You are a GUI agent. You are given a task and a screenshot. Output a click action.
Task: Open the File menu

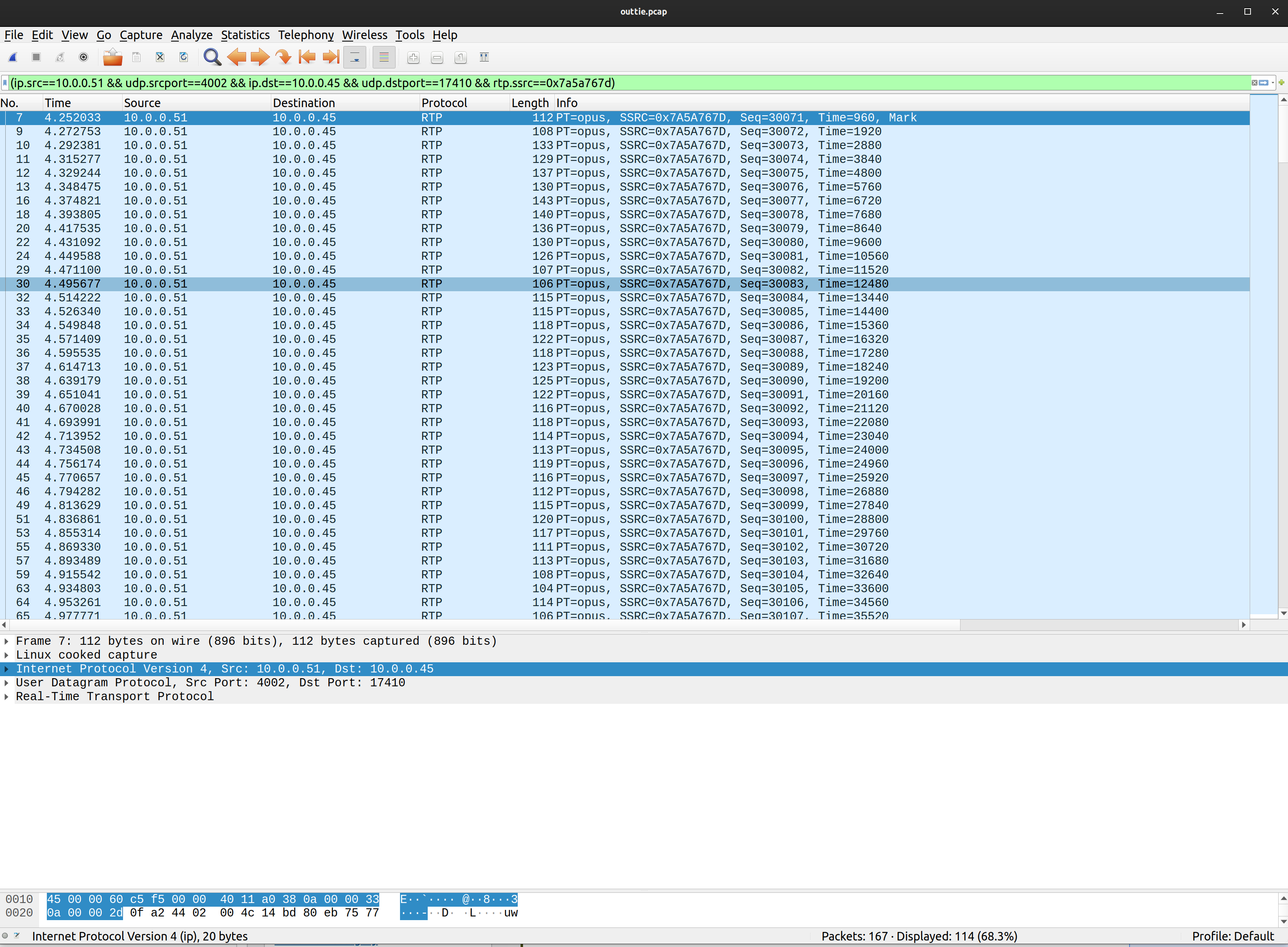[x=14, y=35]
